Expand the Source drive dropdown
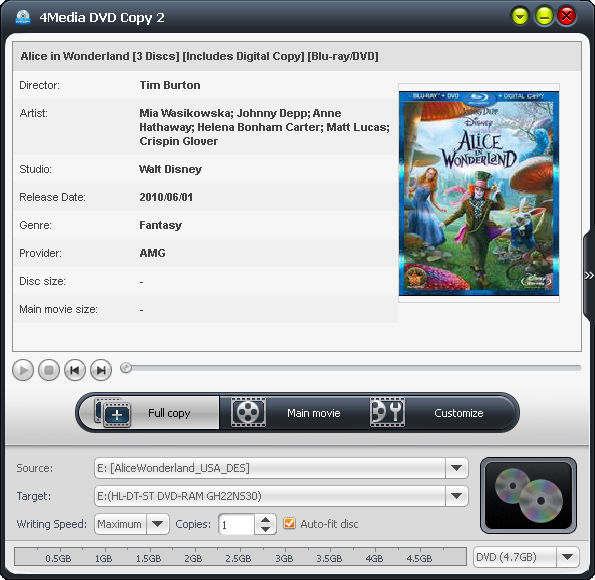This screenshot has height=580, width=595. [456, 468]
